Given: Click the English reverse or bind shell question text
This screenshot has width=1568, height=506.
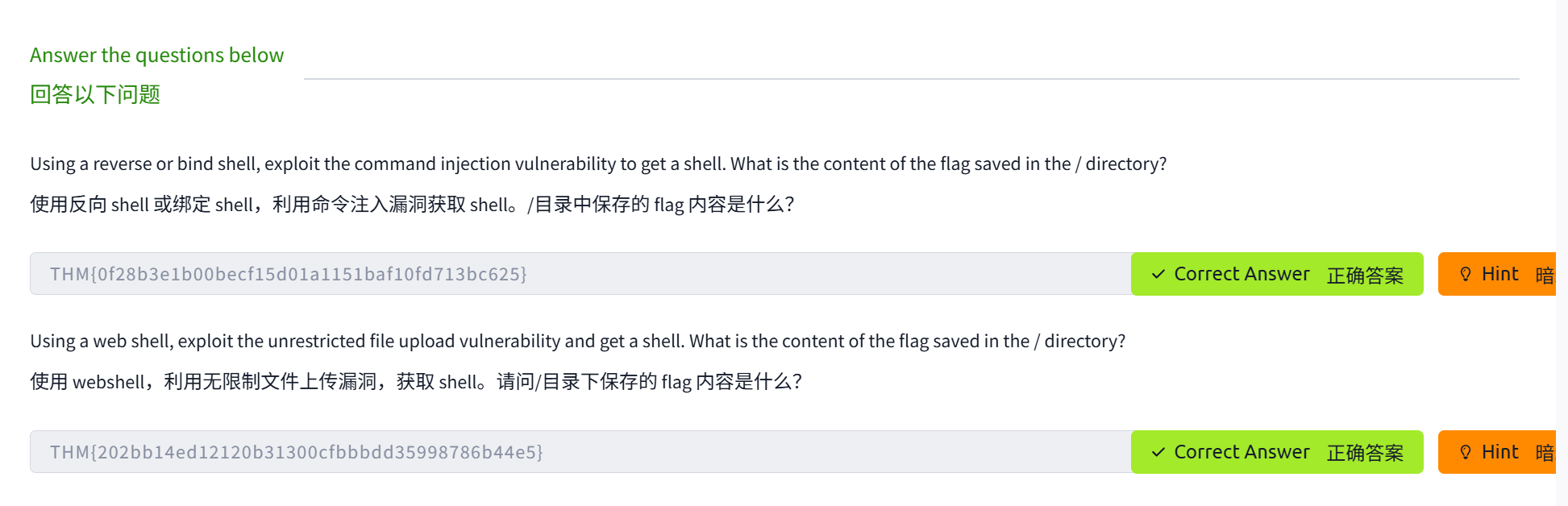Looking at the screenshot, I should pos(598,164).
